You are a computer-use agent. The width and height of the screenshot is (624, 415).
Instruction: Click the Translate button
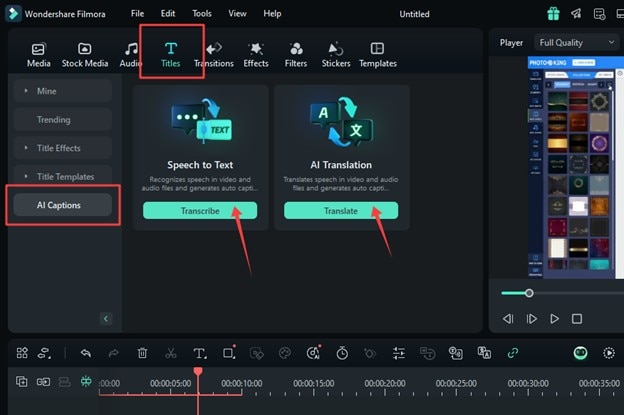(341, 210)
